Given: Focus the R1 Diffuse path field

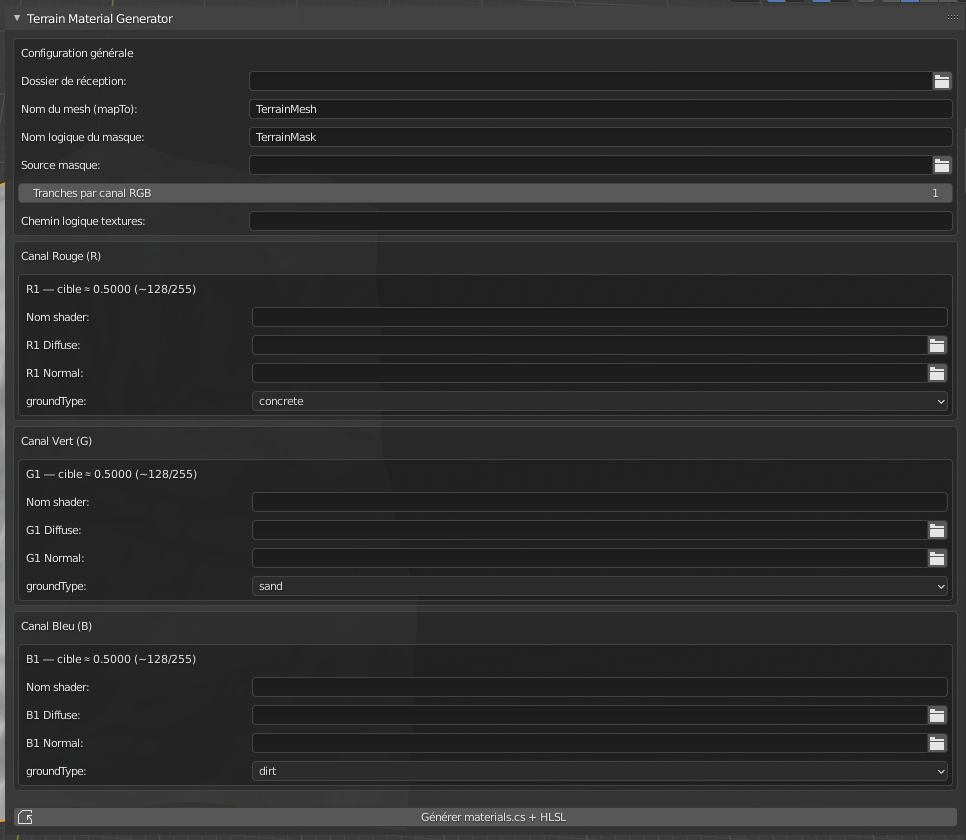Looking at the screenshot, I should point(590,345).
